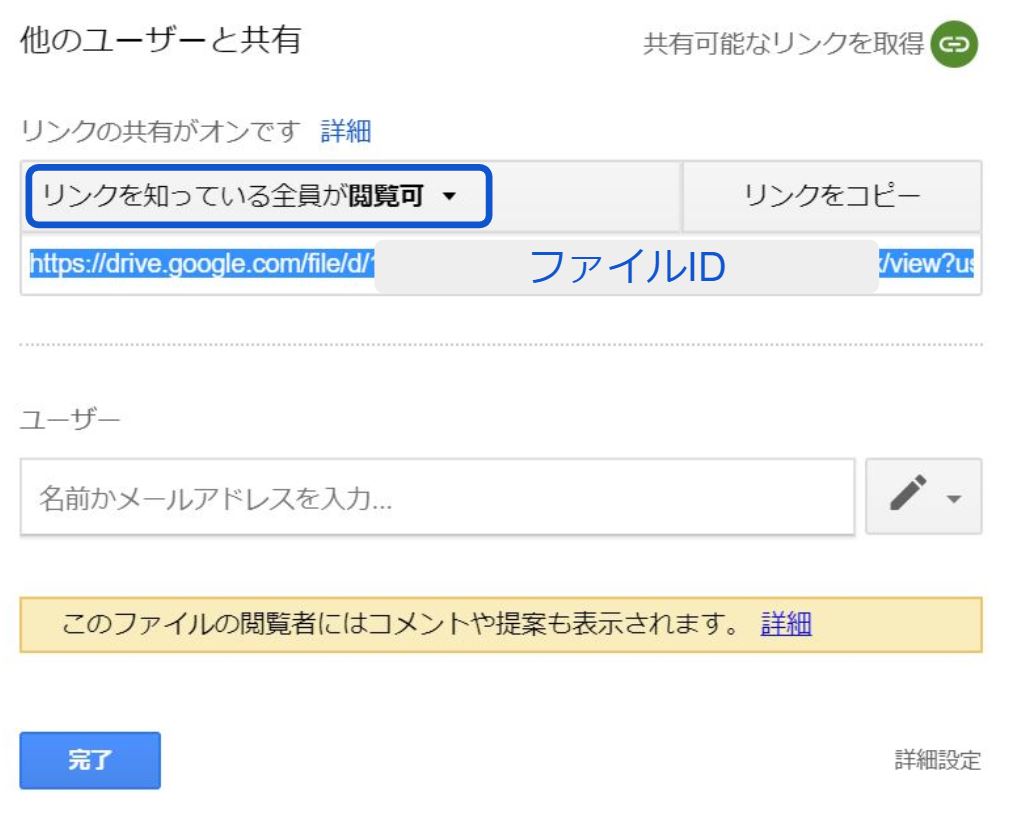
Task: Click the 'リンクをコピー' button
Action: (831, 195)
